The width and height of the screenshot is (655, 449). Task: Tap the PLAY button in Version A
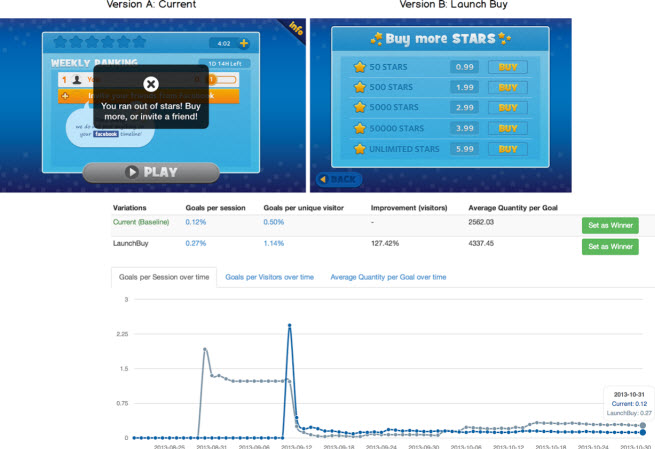tap(151, 172)
